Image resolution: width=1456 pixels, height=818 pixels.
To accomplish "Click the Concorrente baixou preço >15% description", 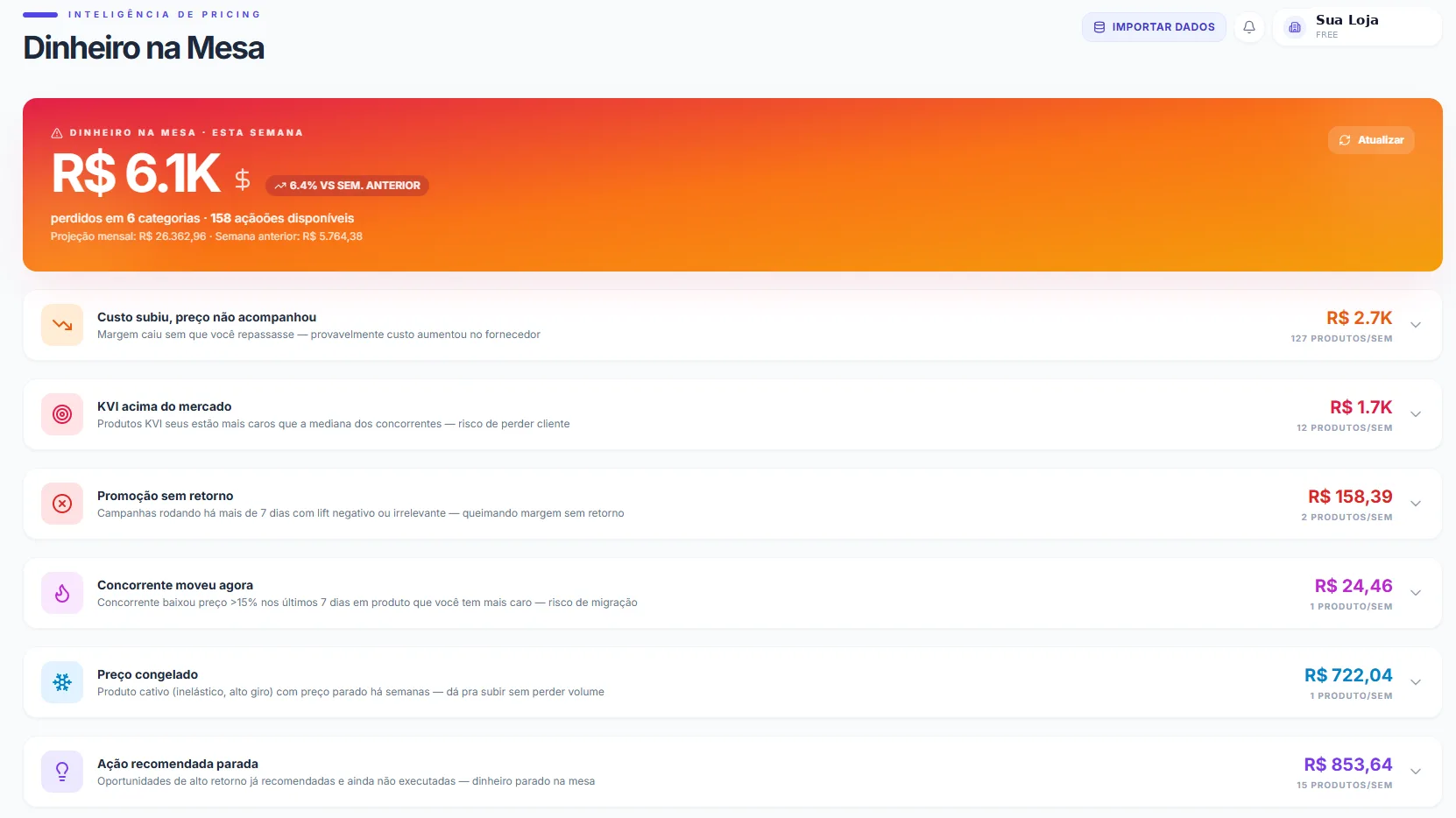I will 367,603.
